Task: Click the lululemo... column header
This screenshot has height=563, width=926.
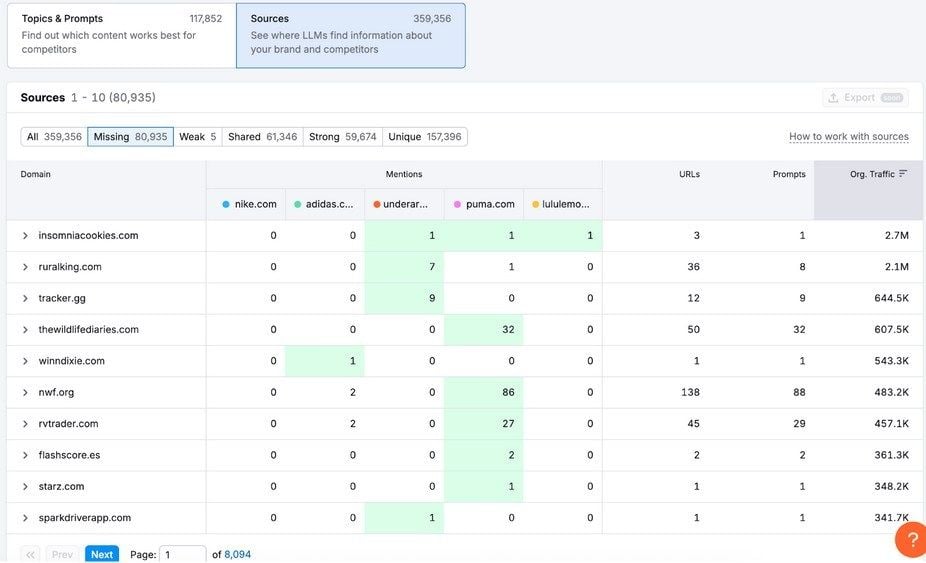Action: click(x=563, y=204)
